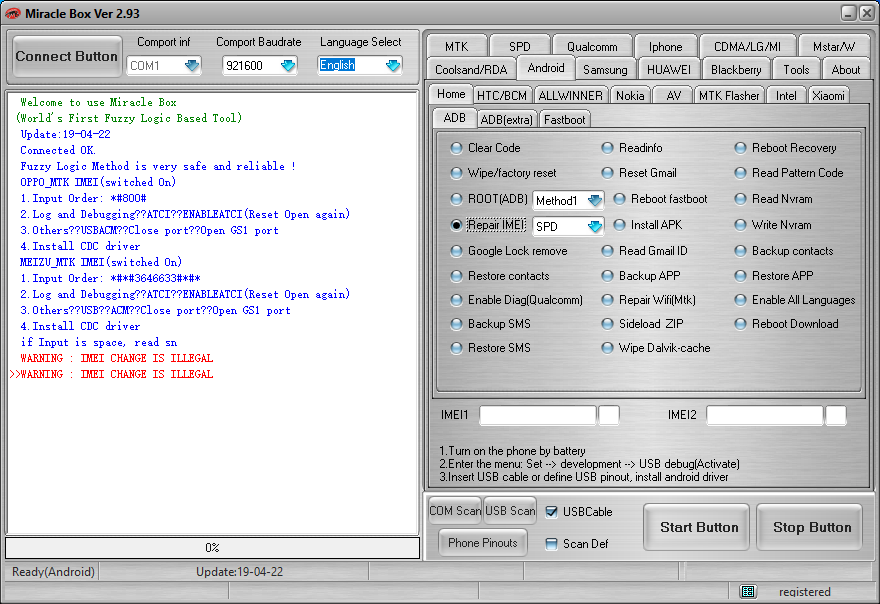Switch to the Fastboot sub-tab

564,120
